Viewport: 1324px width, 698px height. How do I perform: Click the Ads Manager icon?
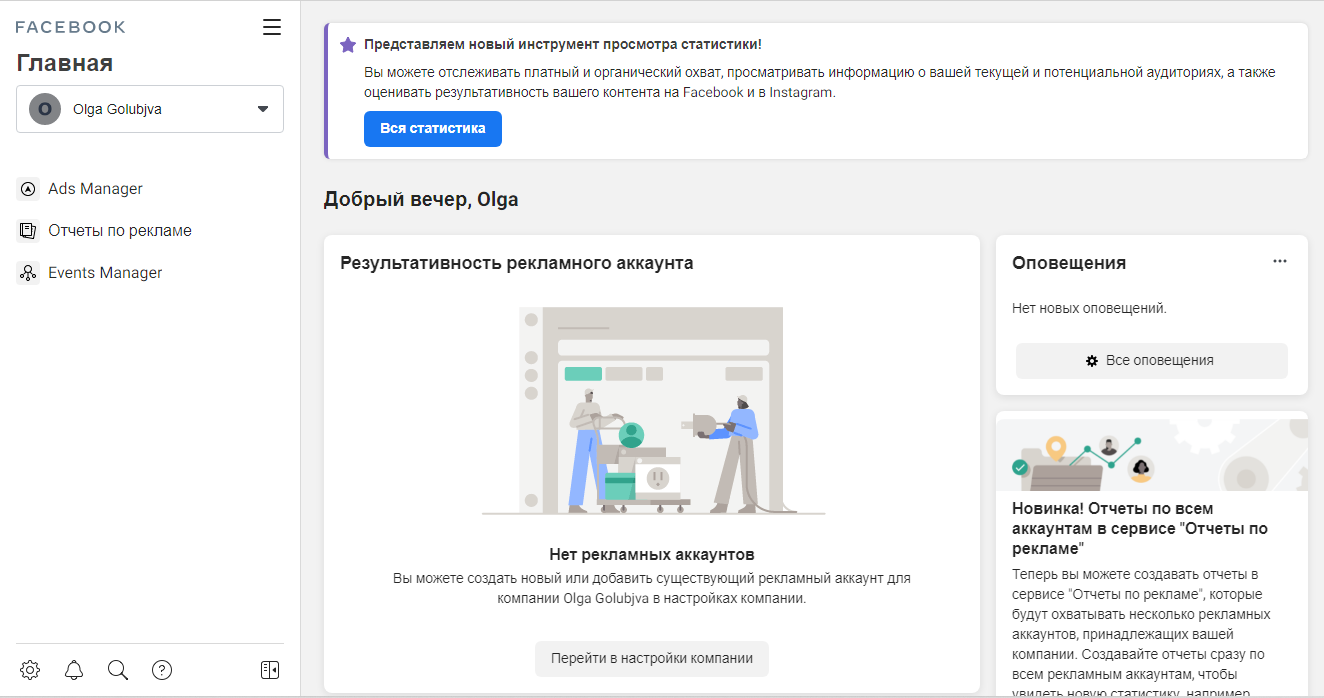[28, 189]
